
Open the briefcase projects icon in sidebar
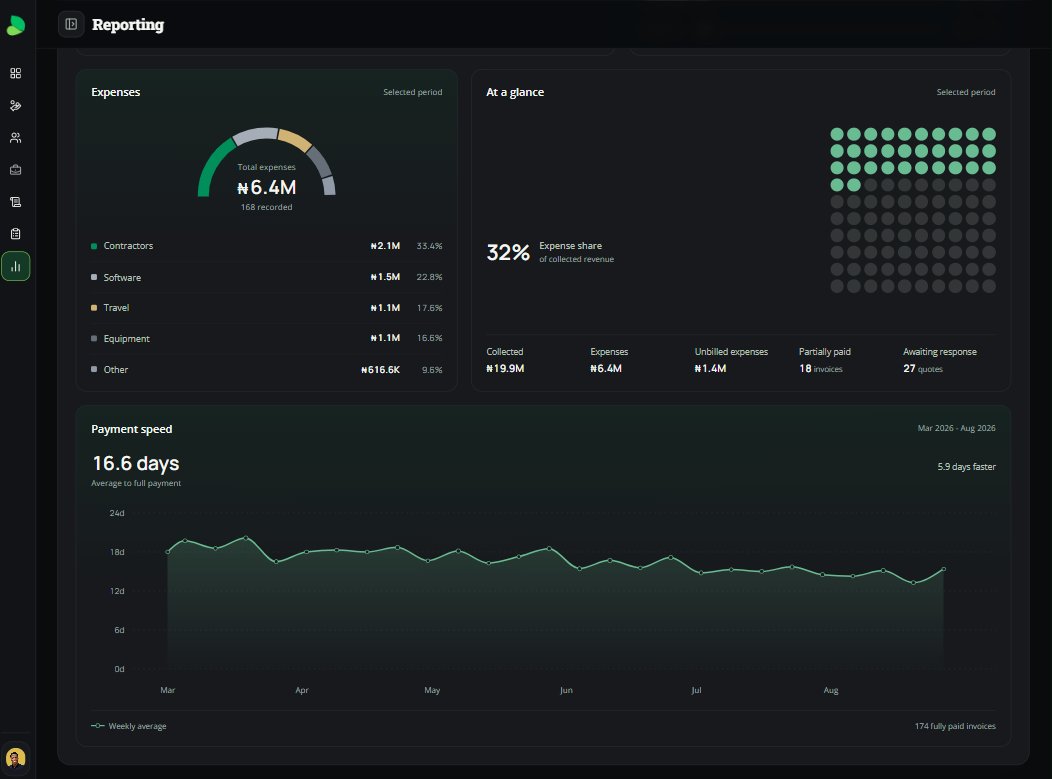click(x=15, y=170)
